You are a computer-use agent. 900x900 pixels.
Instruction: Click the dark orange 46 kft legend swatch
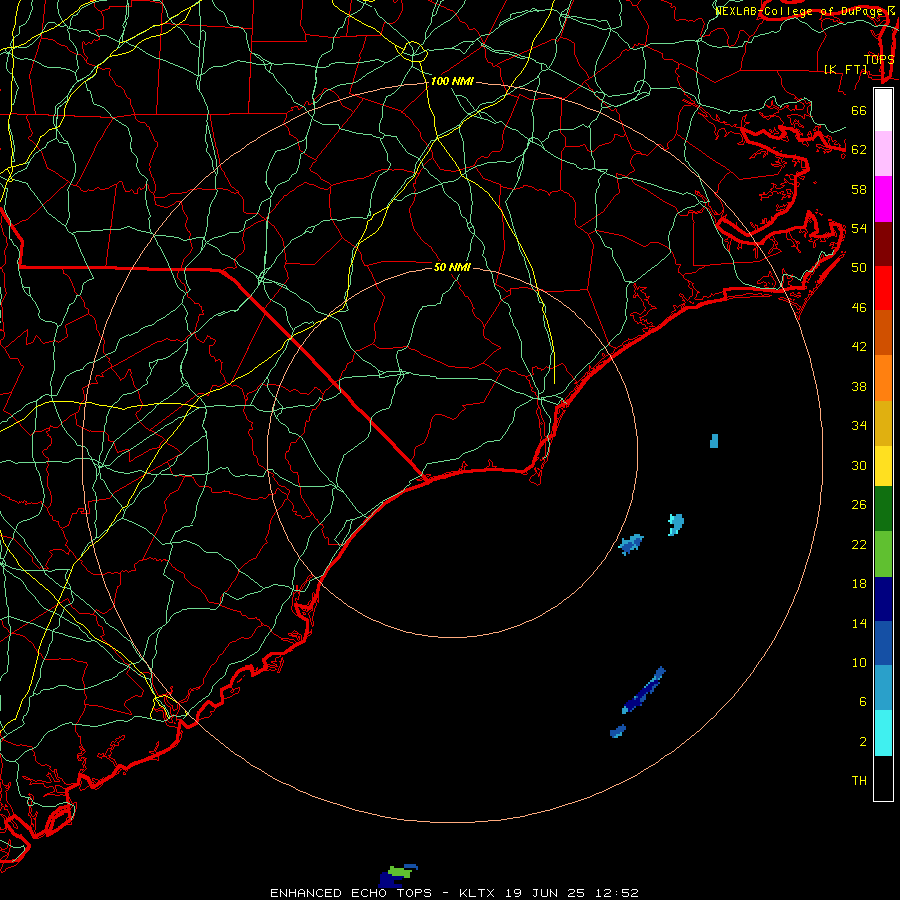pyautogui.click(x=883, y=332)
